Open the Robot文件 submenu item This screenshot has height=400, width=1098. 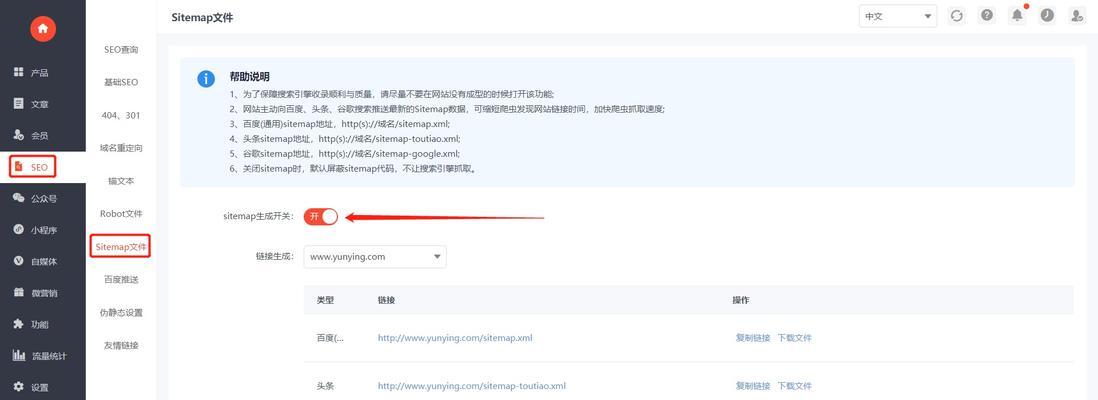click(x=121, y=214)
